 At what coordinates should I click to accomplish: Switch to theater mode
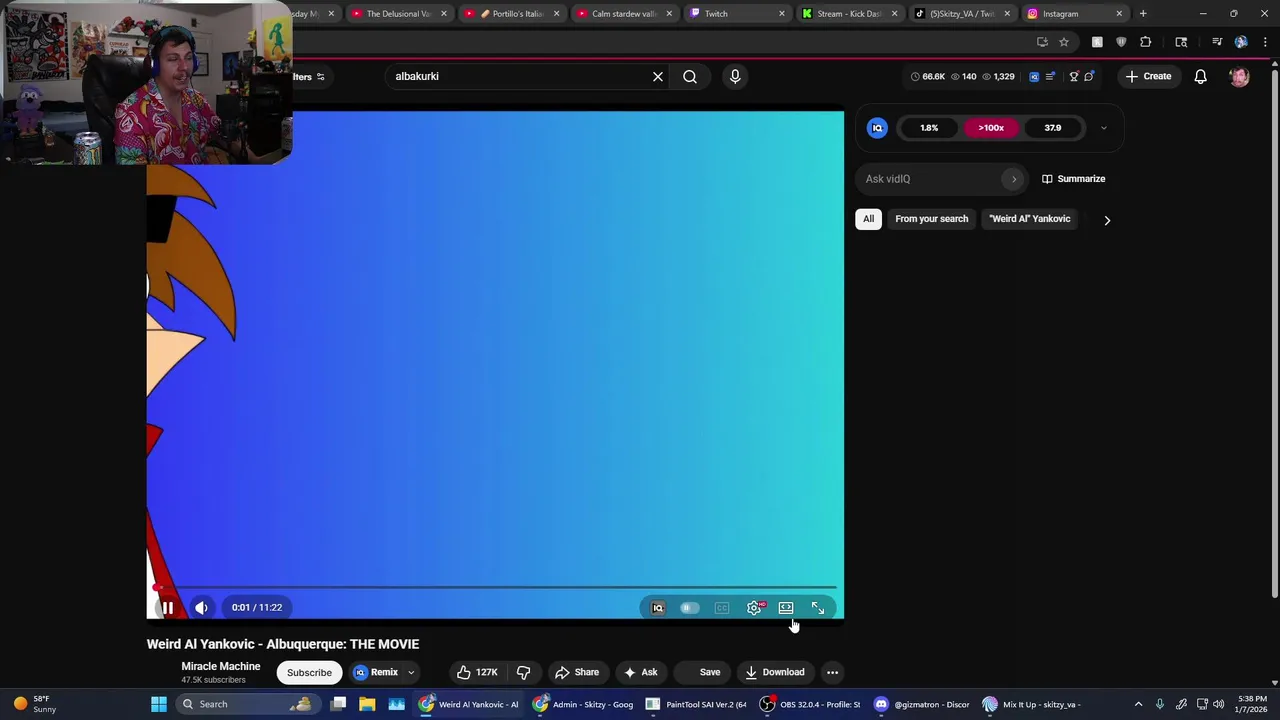pos(786,608)
